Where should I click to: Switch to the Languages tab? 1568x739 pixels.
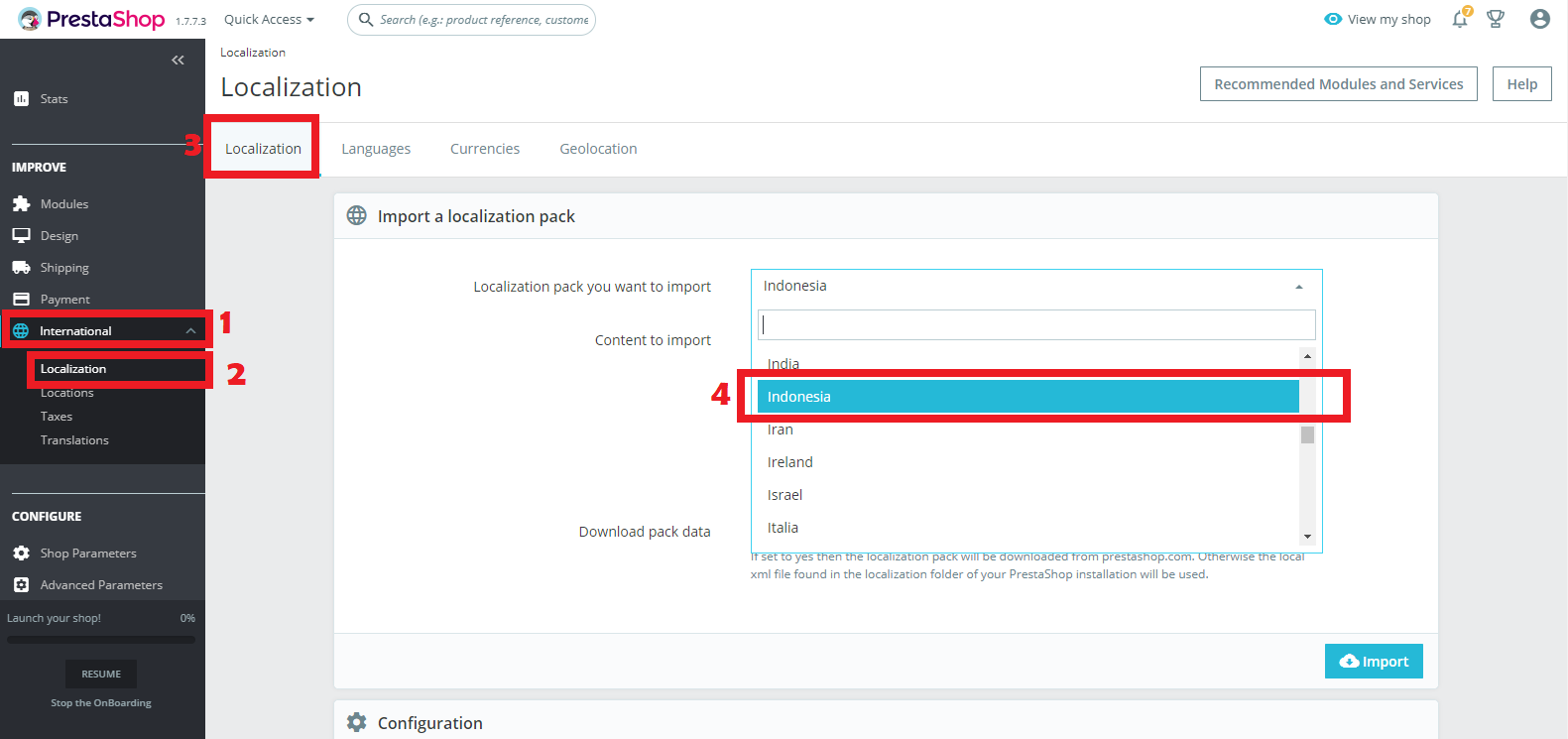[376, 149]
